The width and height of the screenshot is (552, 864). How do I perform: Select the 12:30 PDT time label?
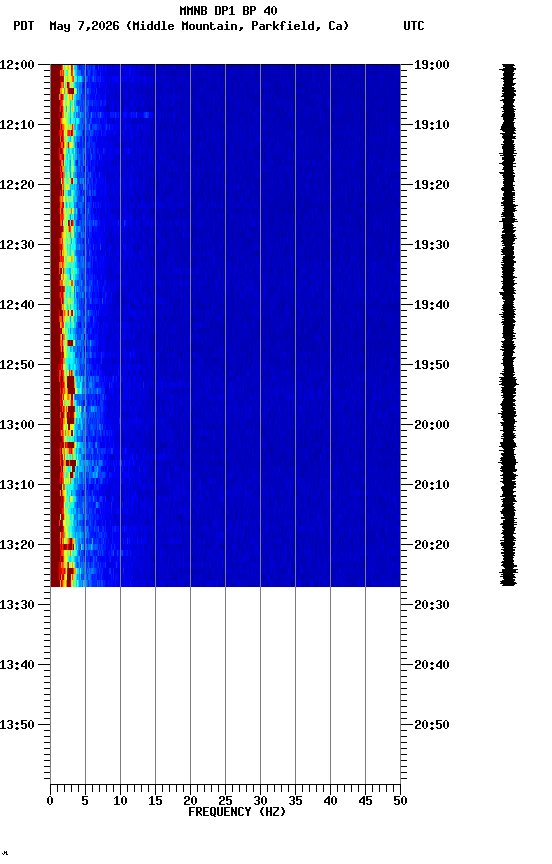point(17,245)
